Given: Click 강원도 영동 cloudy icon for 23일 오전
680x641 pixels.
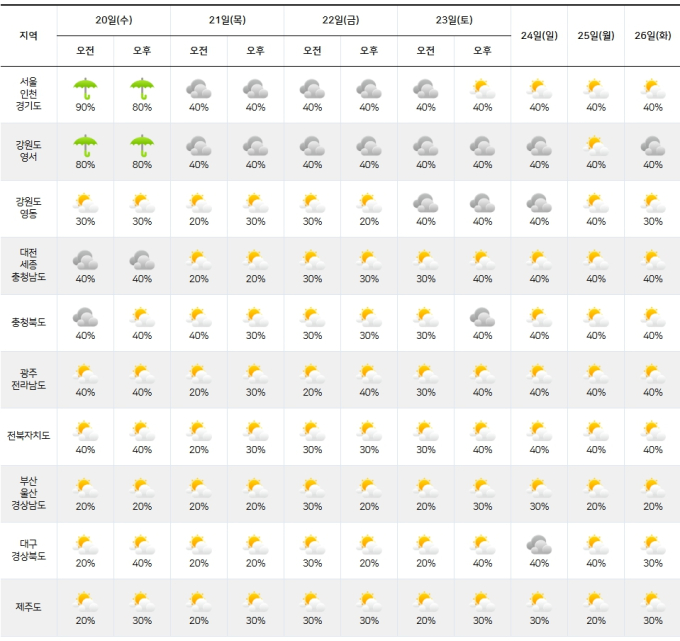Looking at the screenshot, I should coord(426,203).
